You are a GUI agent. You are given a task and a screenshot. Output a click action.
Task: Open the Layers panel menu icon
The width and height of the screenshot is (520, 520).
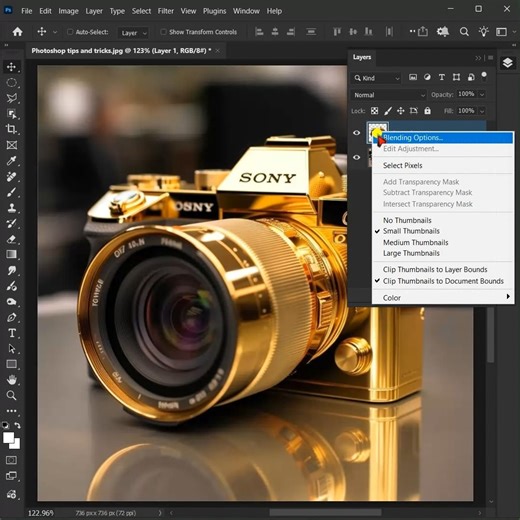click(490, 58)
